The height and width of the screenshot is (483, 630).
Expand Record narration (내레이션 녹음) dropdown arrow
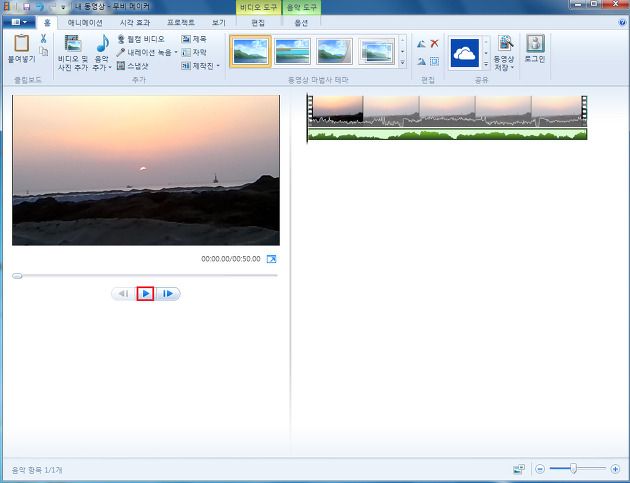[x=176, y=52]
